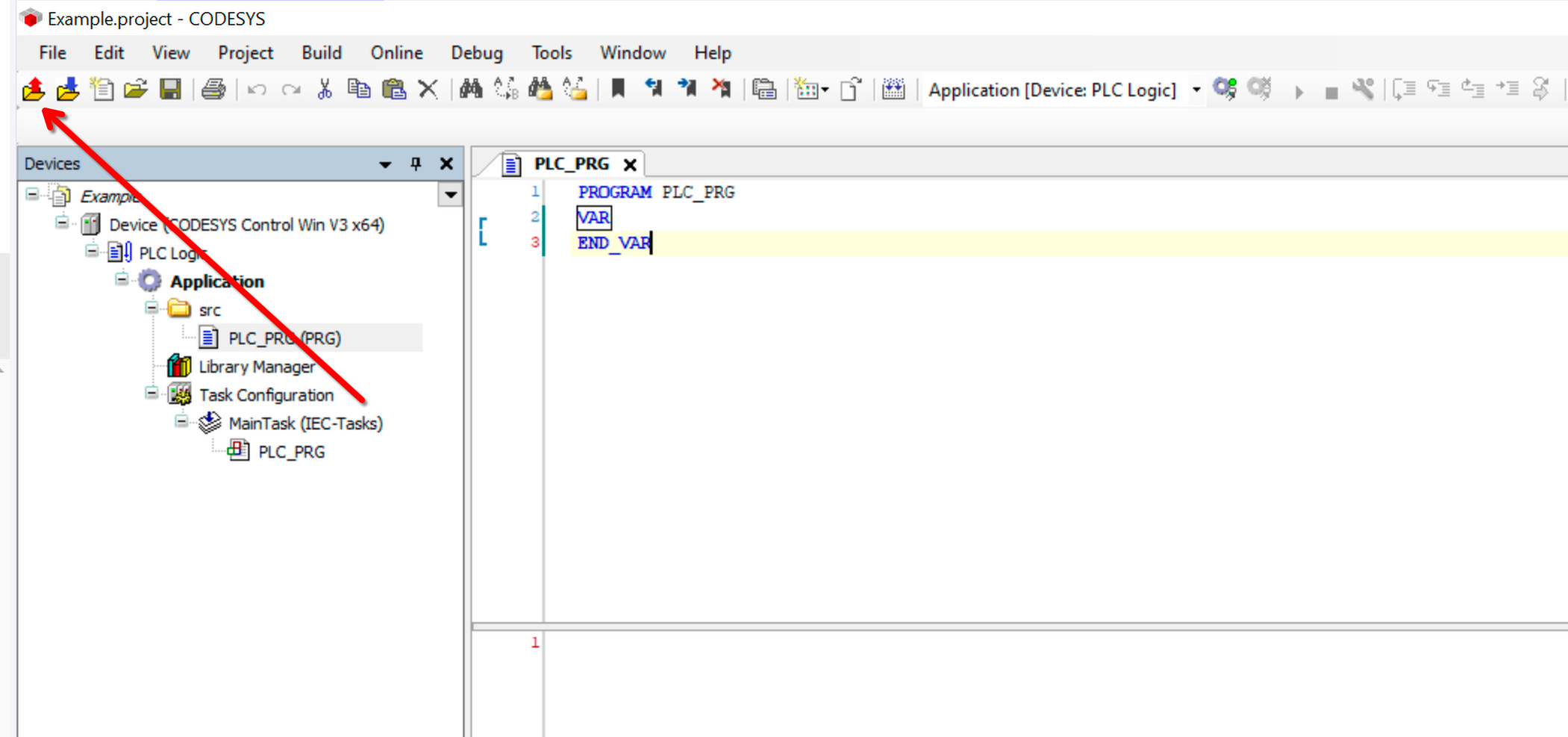Select PLC_PRG (PRG) in the tree
The height and width of the screenshot is (737, 1568).
[285, 338]
